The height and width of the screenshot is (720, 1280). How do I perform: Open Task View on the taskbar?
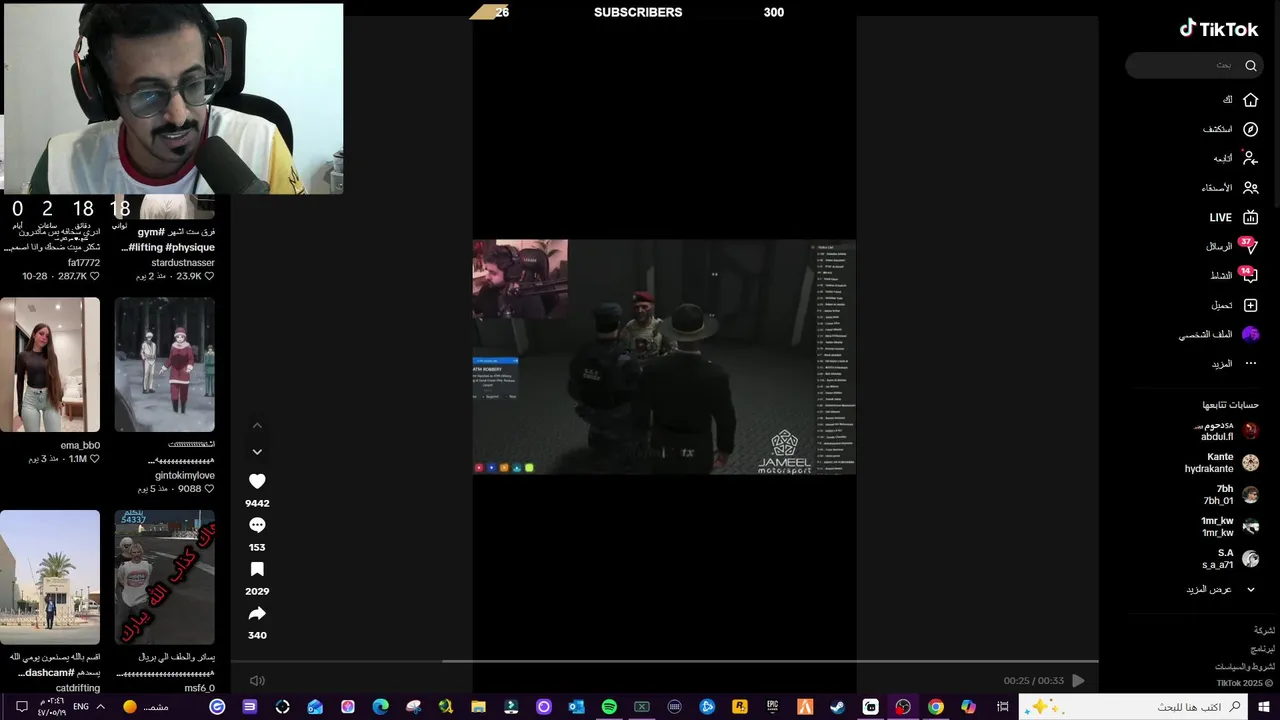click(1002, 707)
